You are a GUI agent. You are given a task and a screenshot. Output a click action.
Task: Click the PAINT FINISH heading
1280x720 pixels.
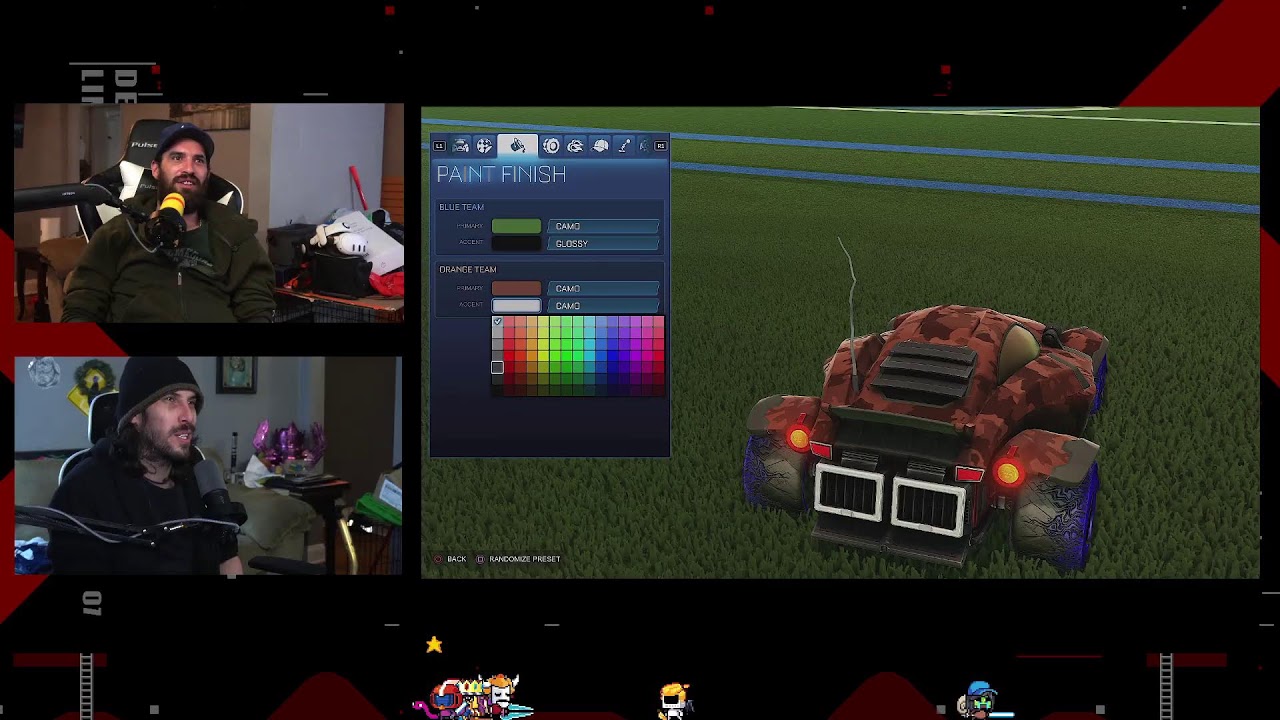[x=501, y=174]
